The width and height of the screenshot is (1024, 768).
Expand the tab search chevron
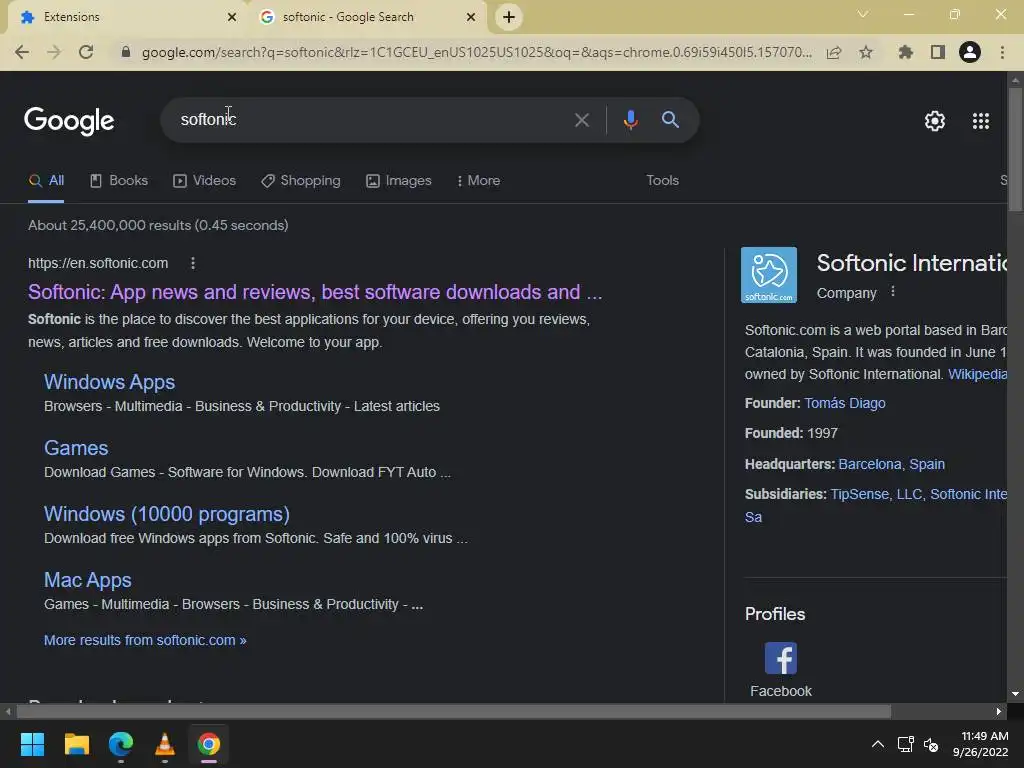tap(863, 14)
